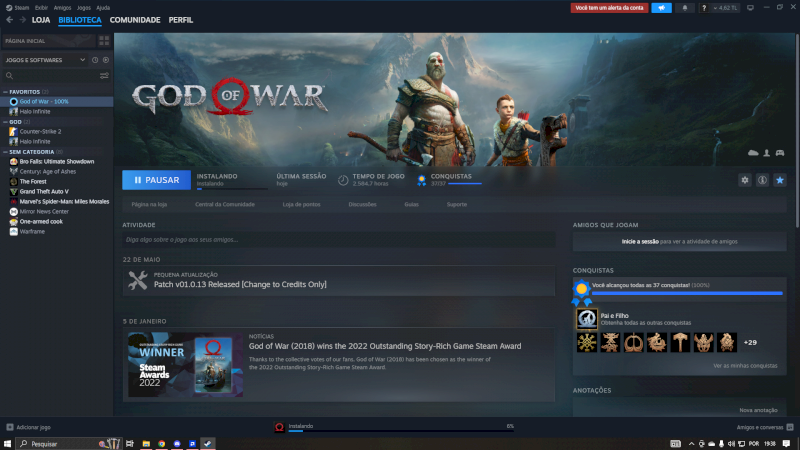Click Ver as minhas conquistas link
The width and height of the screenshot is (800, 450).
click(x=745, y=366)
